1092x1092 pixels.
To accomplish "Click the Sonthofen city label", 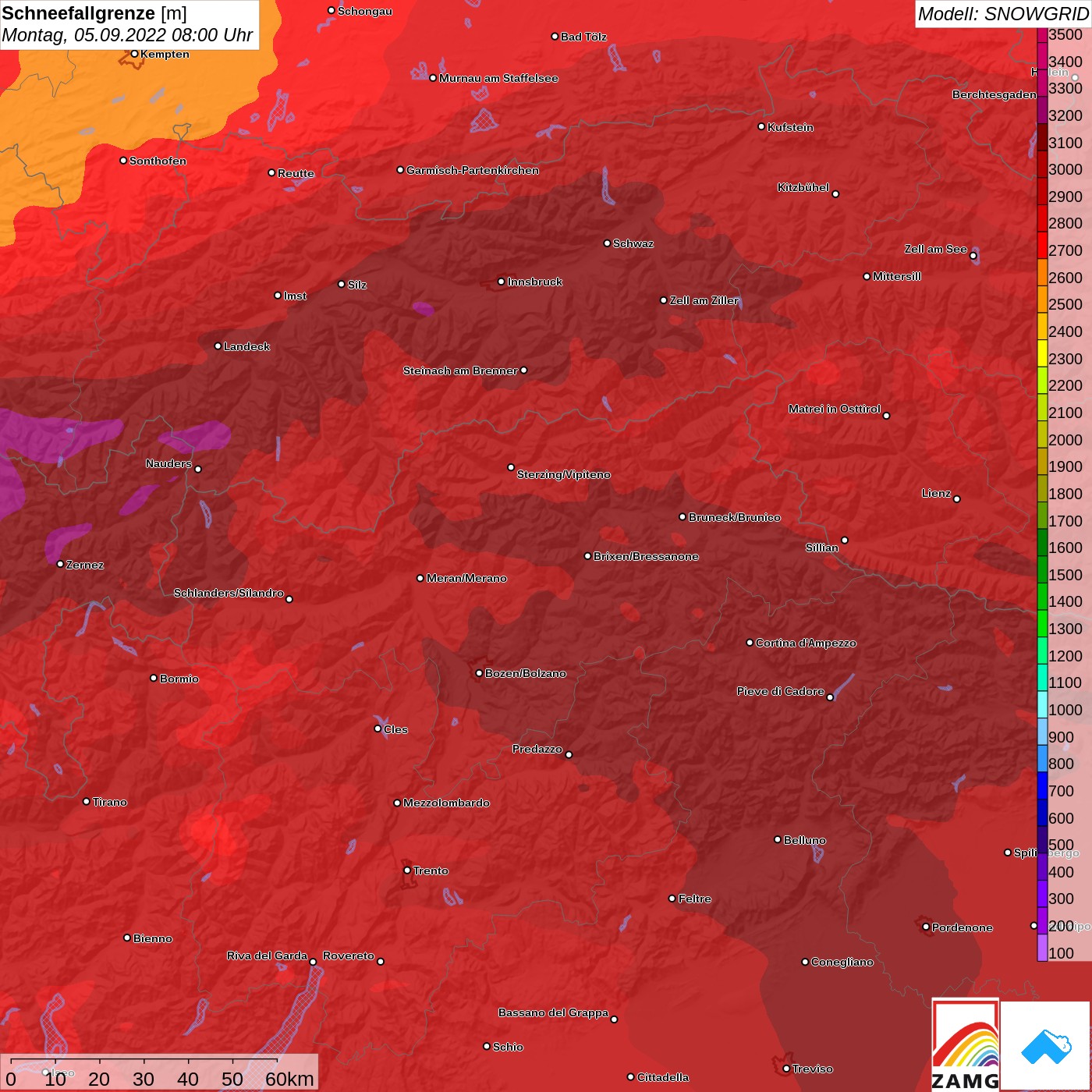I will 158,161.
